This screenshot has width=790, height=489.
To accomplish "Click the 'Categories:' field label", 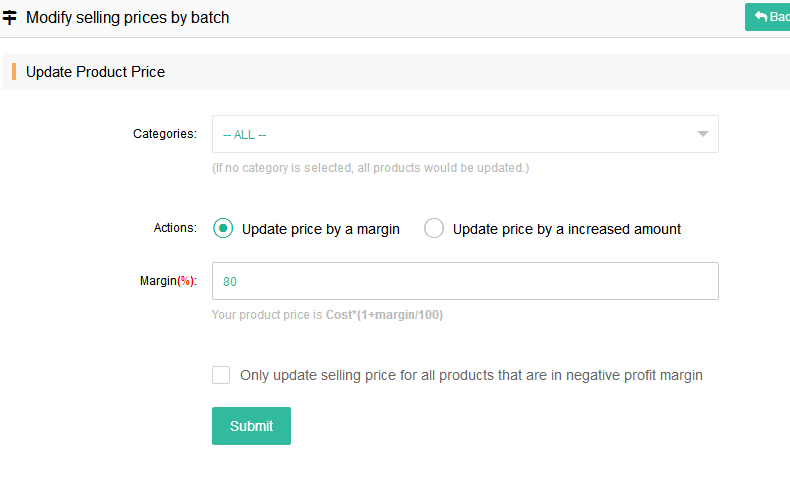I will click(164, 134).
